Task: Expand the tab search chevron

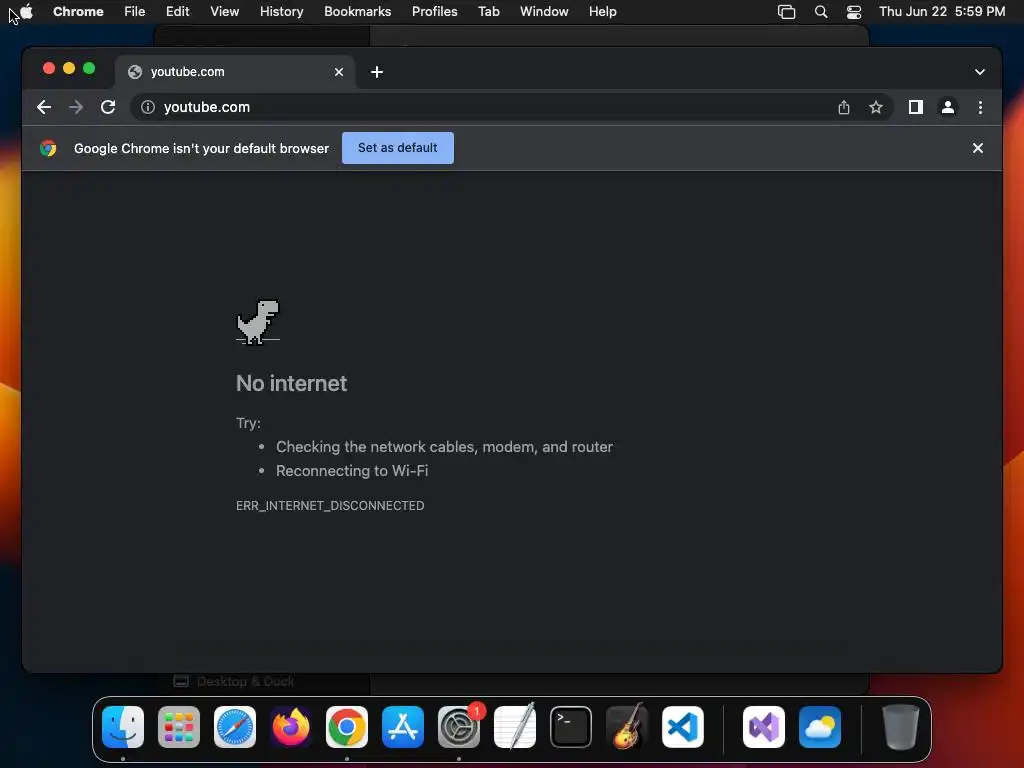Action: pos(980,72)
